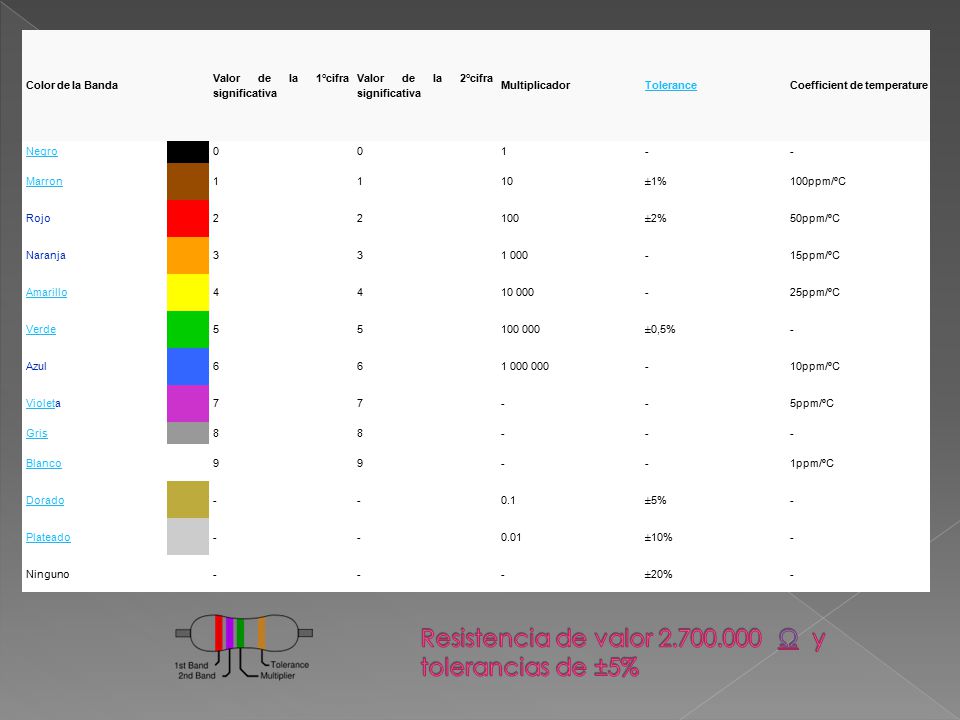Click the green band on resistor
The height and width of the screenshot is (720, 960).
point(241,633)
